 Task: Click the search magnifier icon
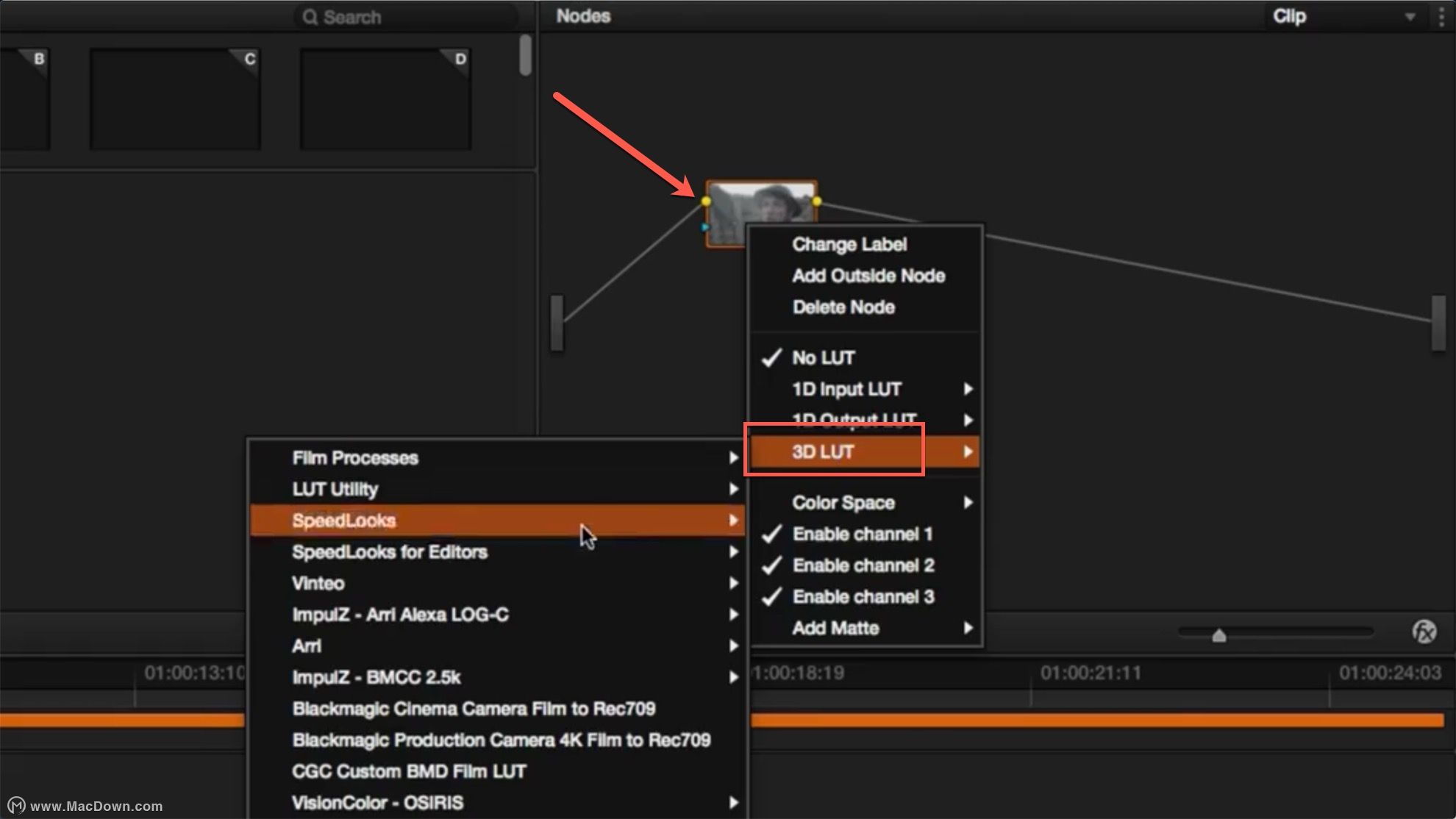(310, 17)
